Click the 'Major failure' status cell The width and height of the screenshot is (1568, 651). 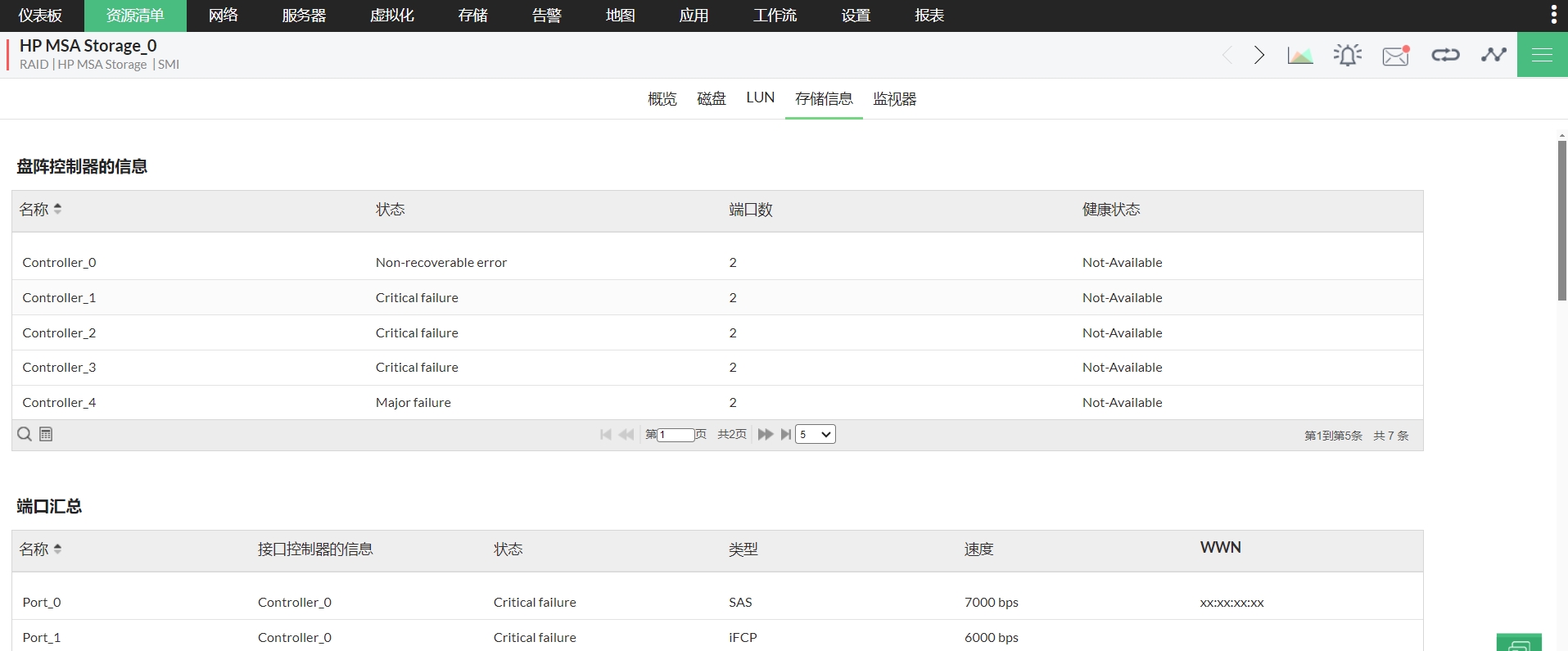[413, 403]
